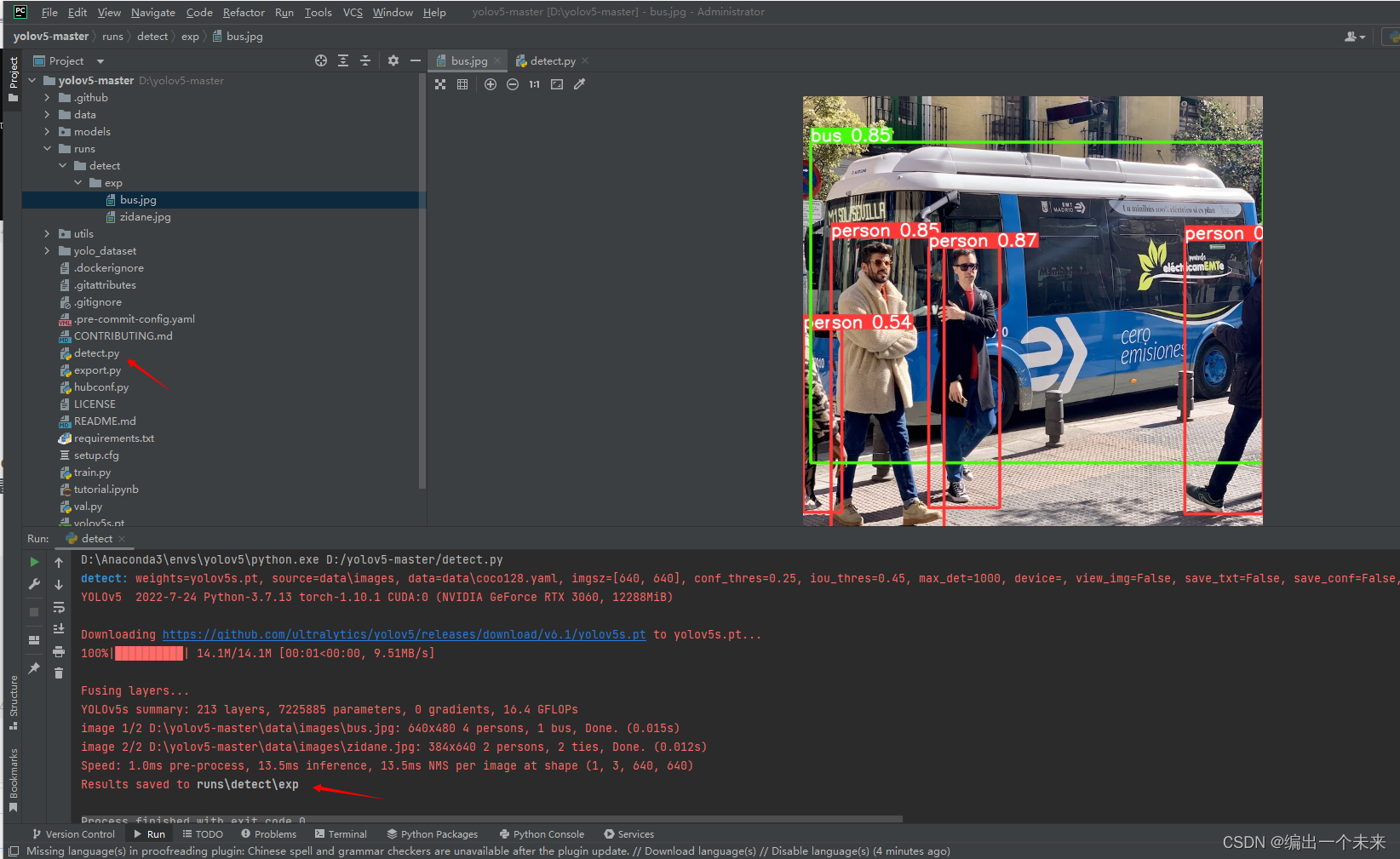Toggle the Bookmarks side tool window
The image size is (1400, 859).
pyautogui.click(x=14, y=779)
